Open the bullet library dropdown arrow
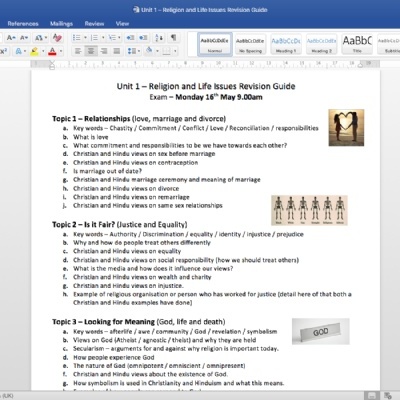The image size is (400, 400). 85,38
